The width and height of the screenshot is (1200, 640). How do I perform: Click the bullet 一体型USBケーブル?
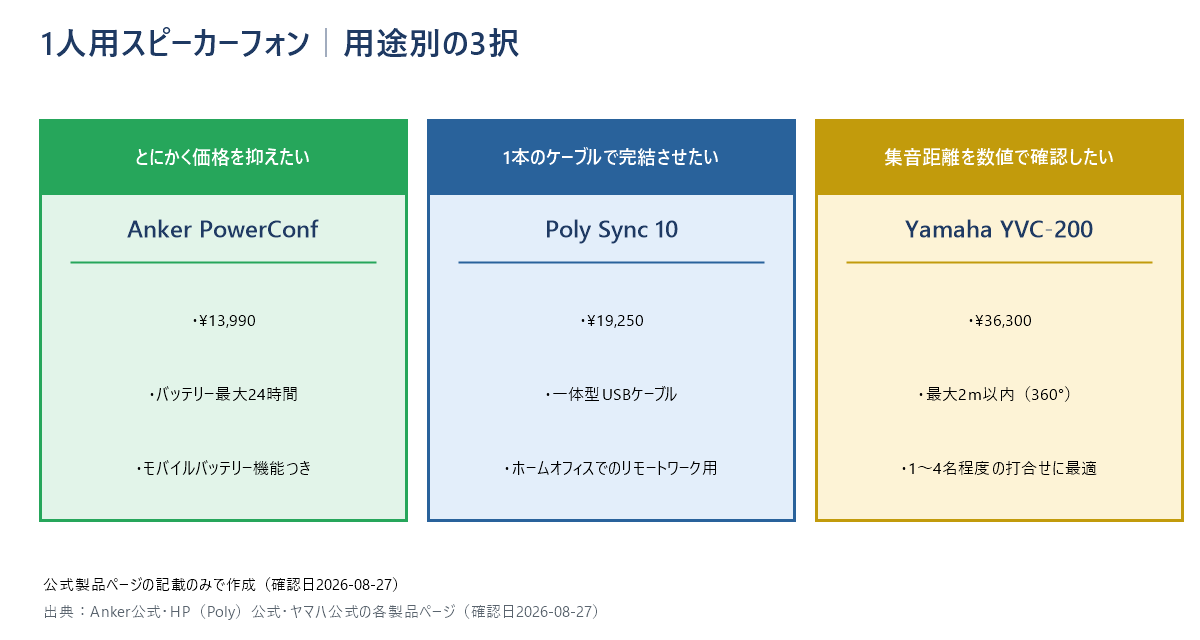[x=611, y=394]
